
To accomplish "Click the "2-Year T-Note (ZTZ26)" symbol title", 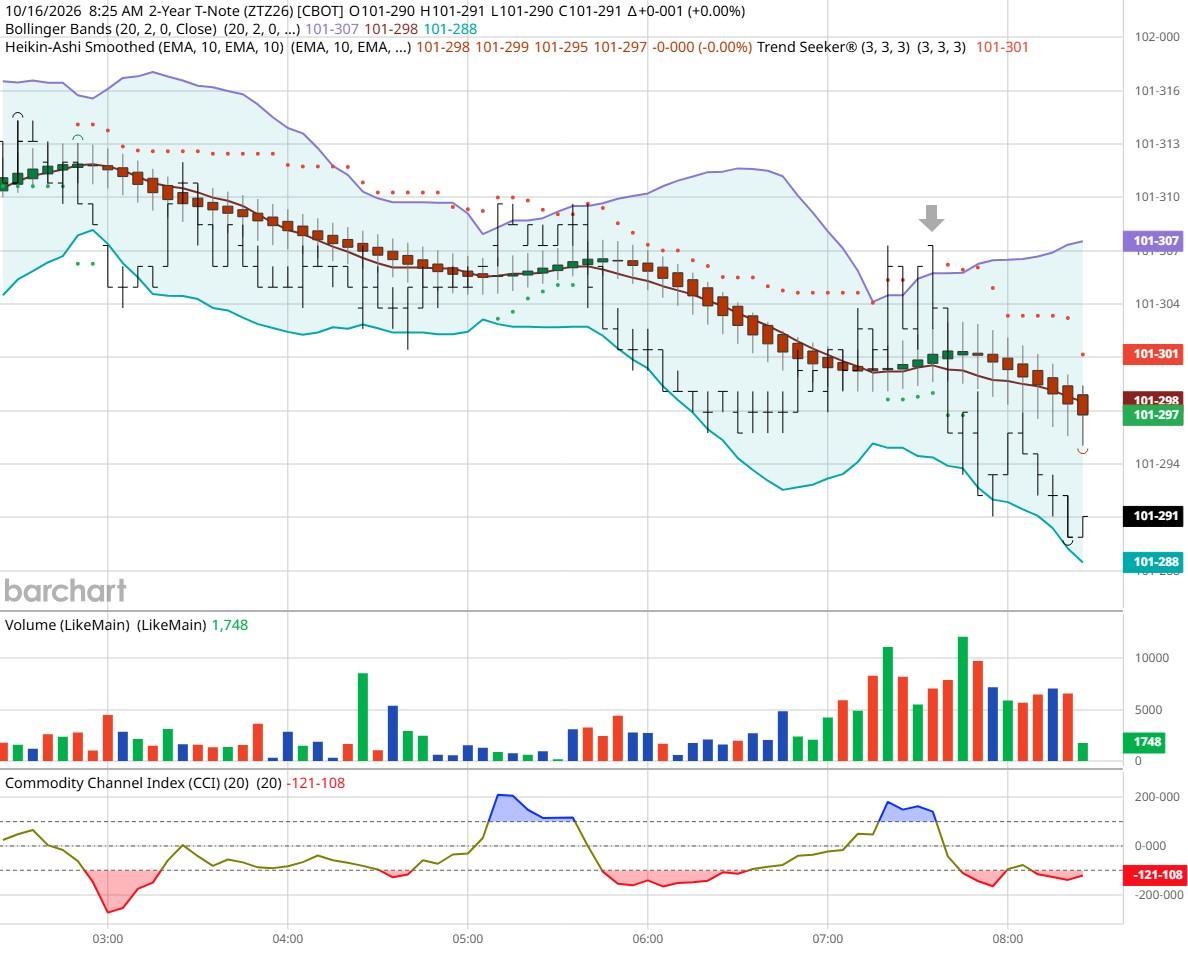I will [x=221, y=11].
